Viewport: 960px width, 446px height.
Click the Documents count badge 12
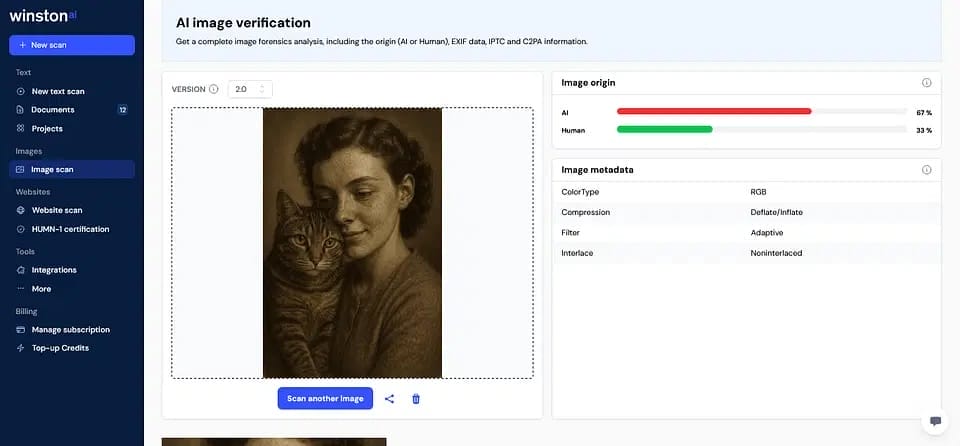(x=122, y=110)
